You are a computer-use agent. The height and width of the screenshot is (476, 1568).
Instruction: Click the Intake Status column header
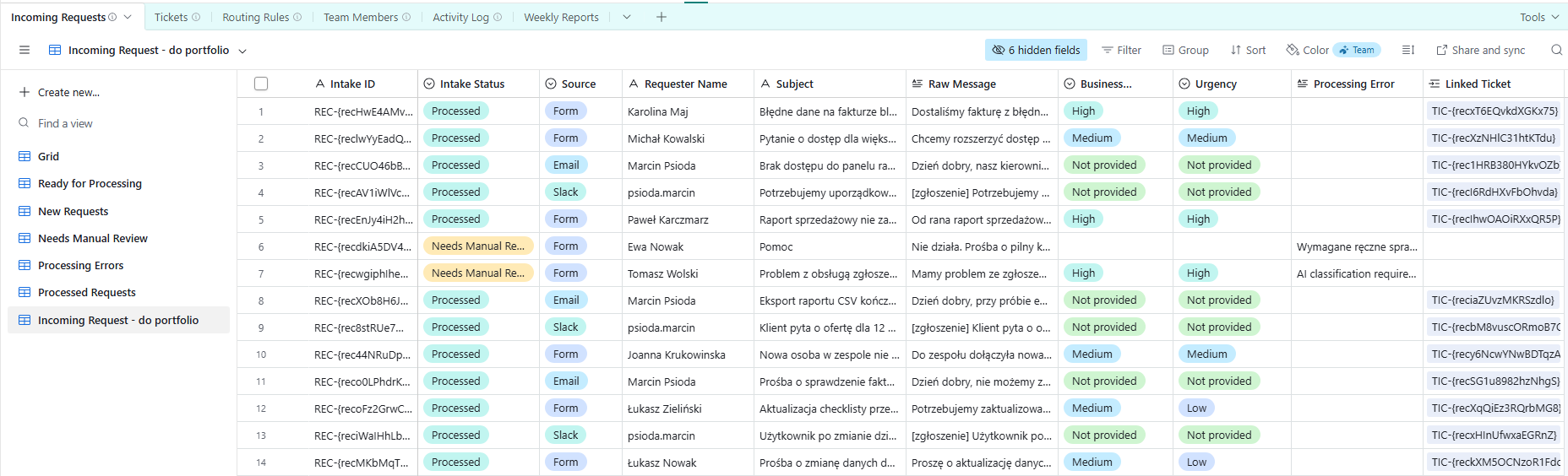coord(478,84)
